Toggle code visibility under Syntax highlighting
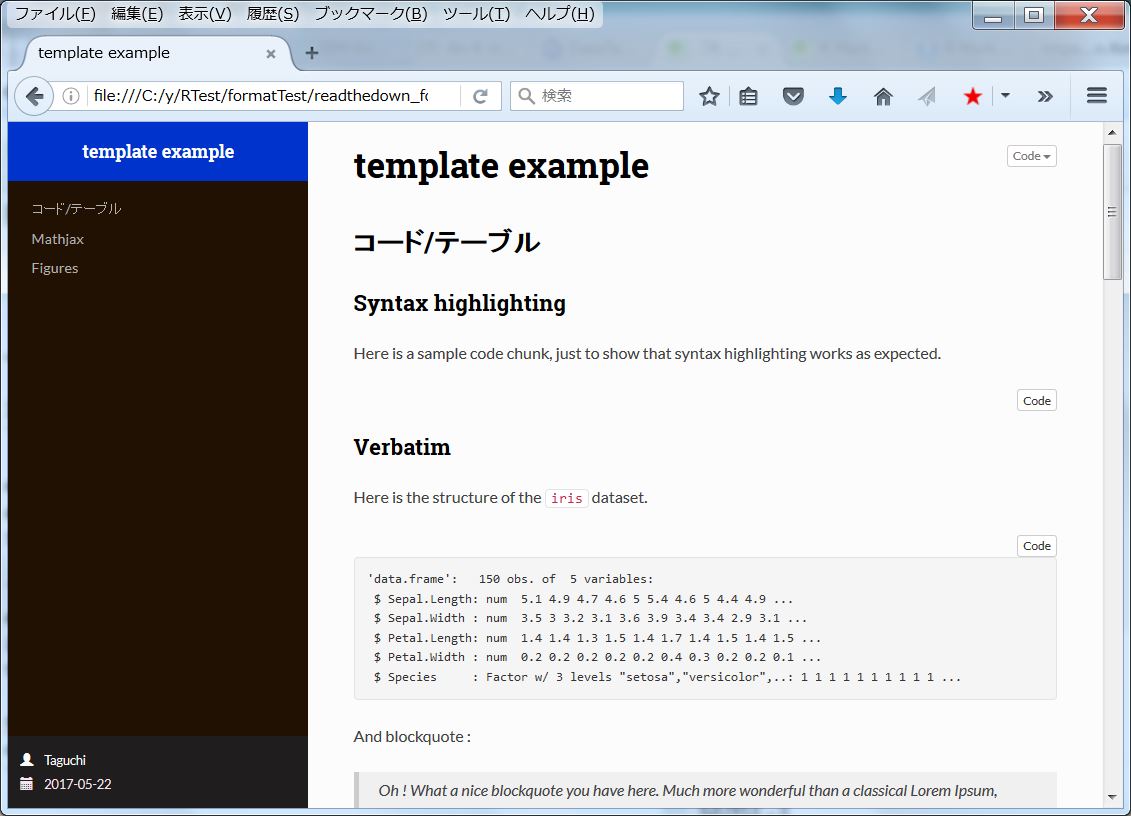The width and height of the screenshot is (1131, 816). tap(1036, 400)
